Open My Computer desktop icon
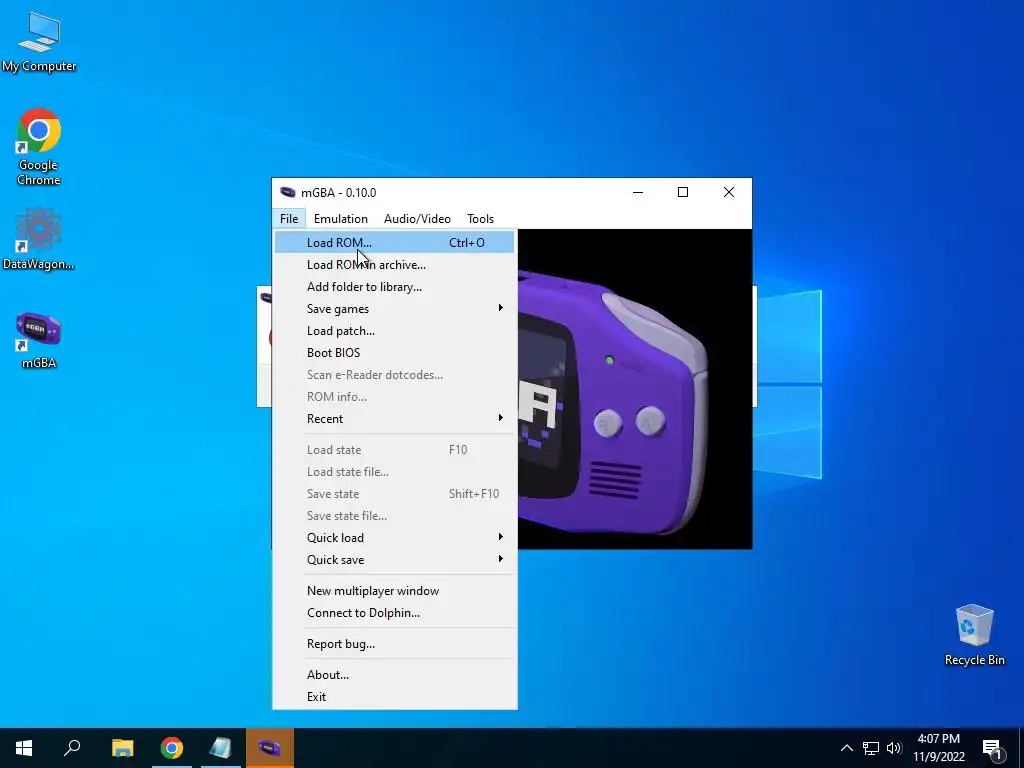 (x=39, y=42)
